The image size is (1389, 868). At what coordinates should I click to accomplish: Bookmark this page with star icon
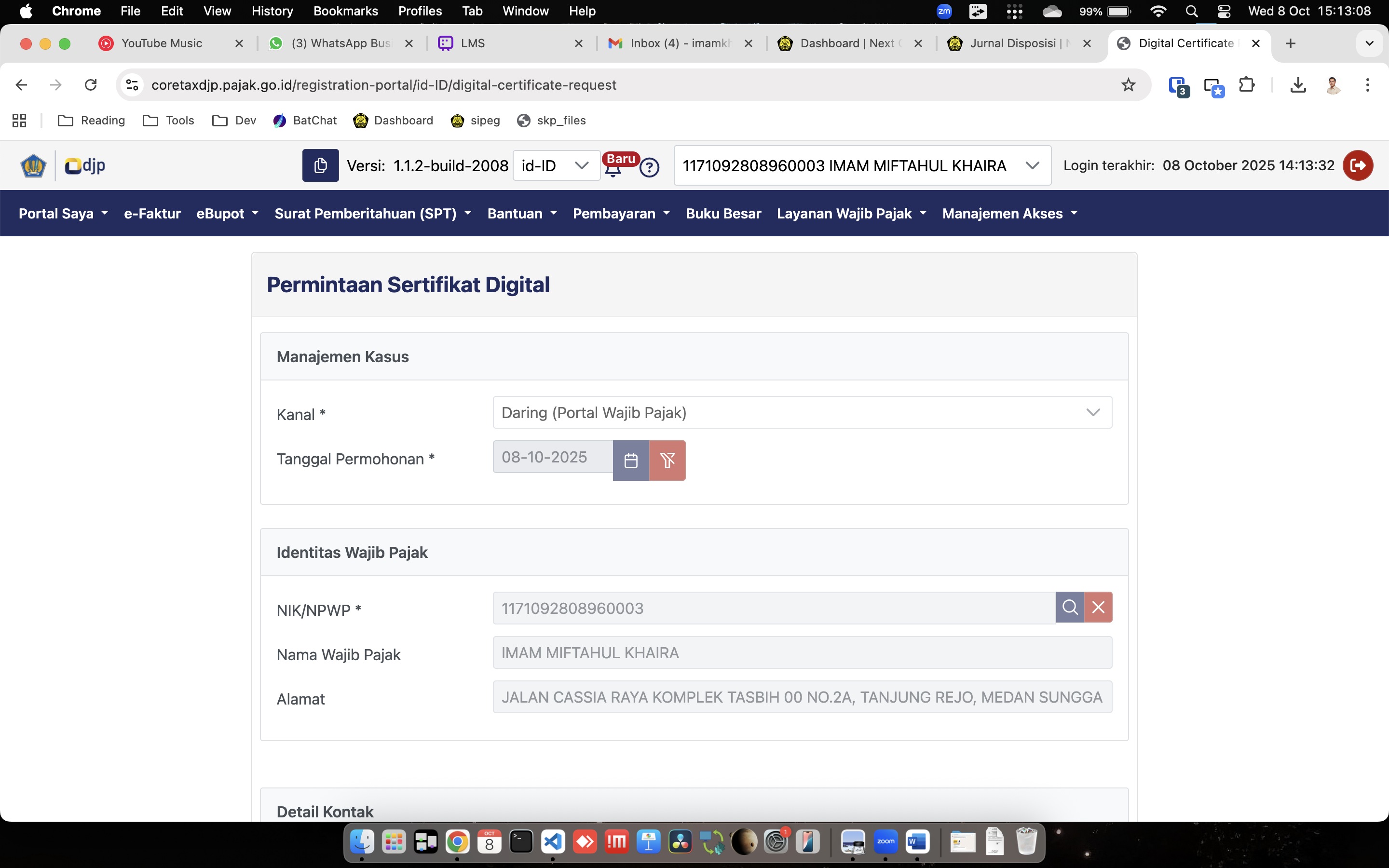[x=1128, y=85]
